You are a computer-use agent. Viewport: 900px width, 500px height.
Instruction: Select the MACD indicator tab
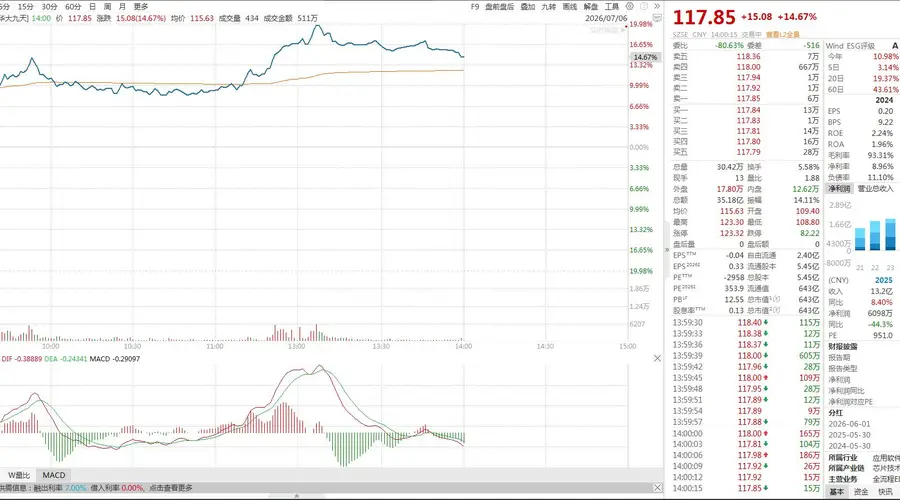54,475
